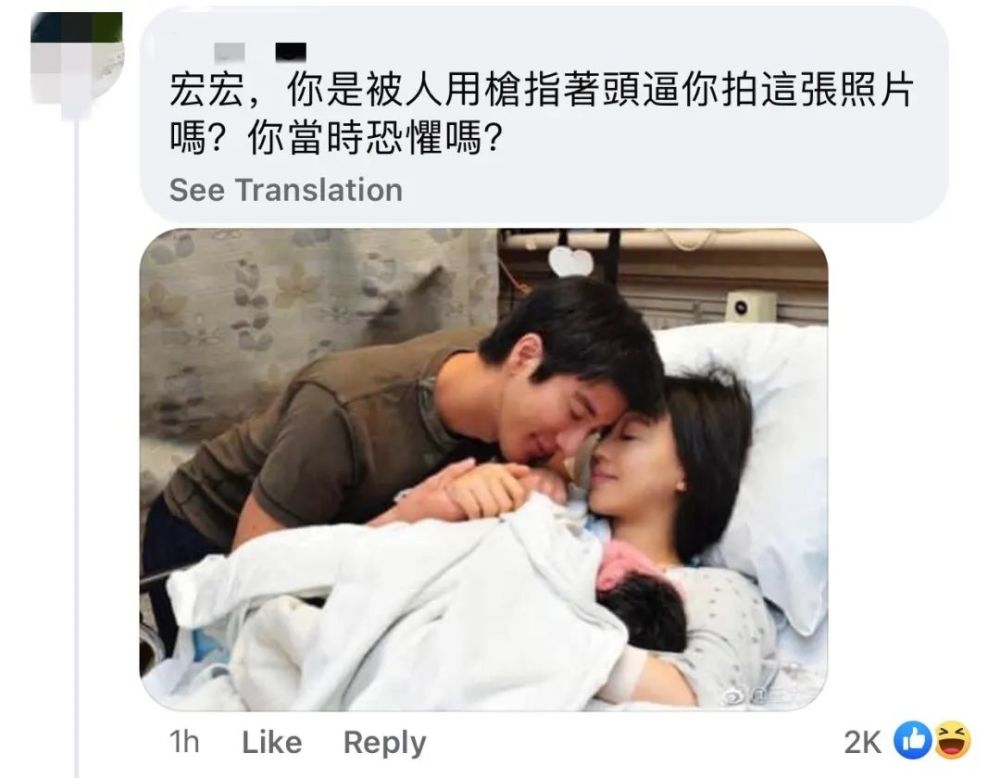The width and height of the screenshot is (1000, 778).
Task: Click the black redacted badge beside name
Action: point(291,52)
